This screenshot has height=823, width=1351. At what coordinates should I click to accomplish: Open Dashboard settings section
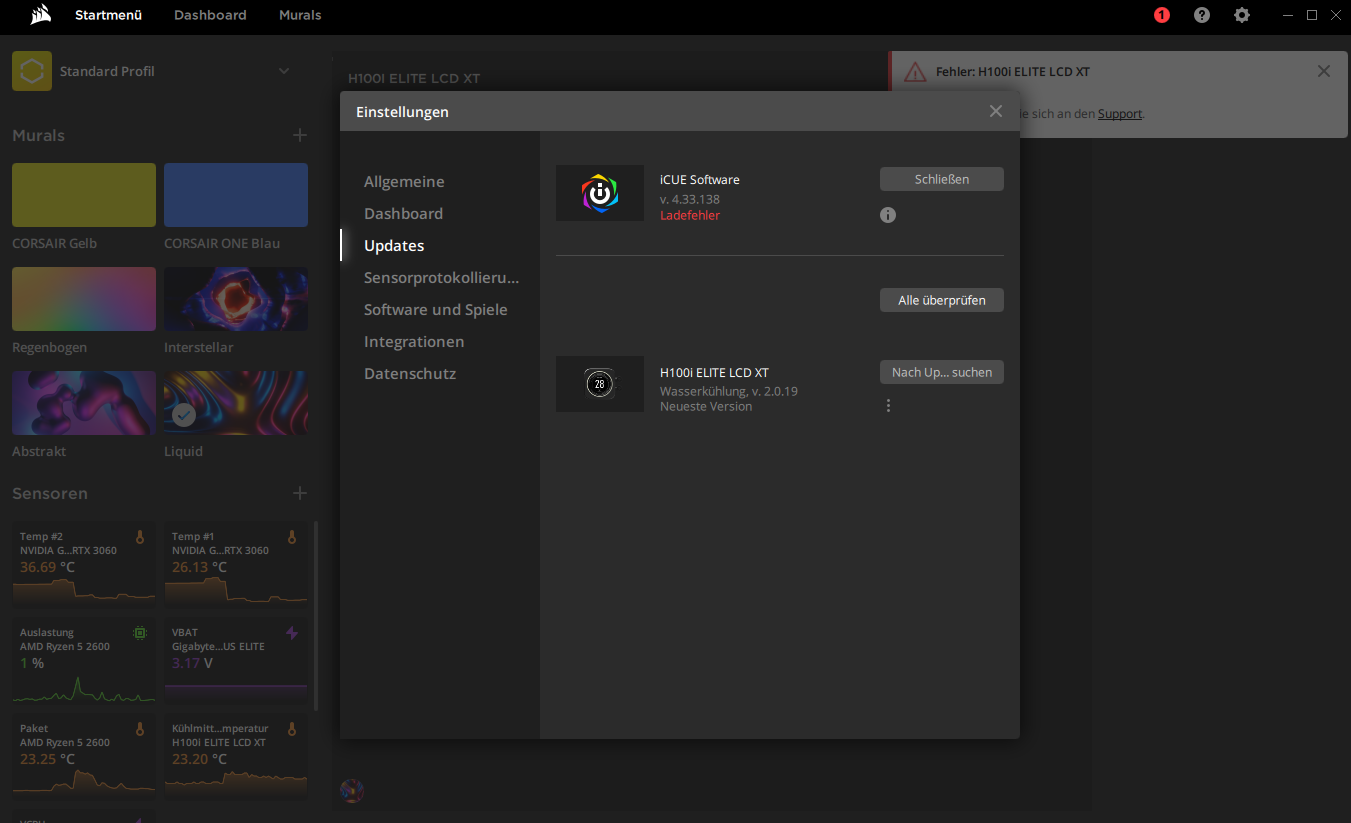coord(403,214)
